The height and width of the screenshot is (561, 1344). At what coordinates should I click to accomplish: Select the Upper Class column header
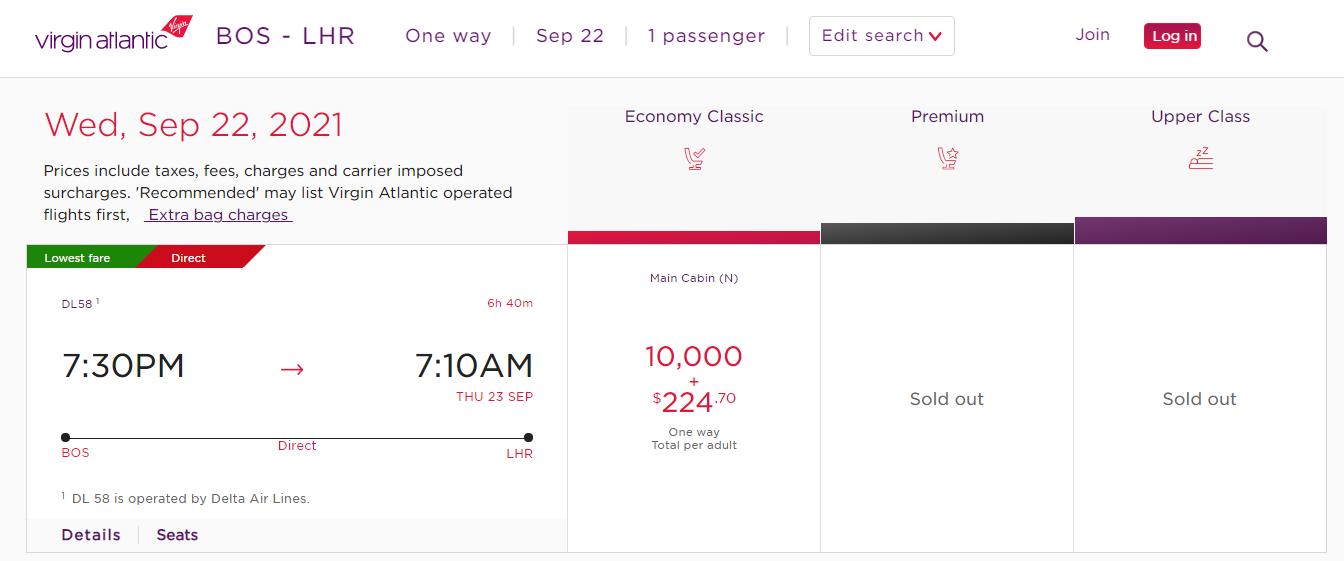click(1200, 117)
